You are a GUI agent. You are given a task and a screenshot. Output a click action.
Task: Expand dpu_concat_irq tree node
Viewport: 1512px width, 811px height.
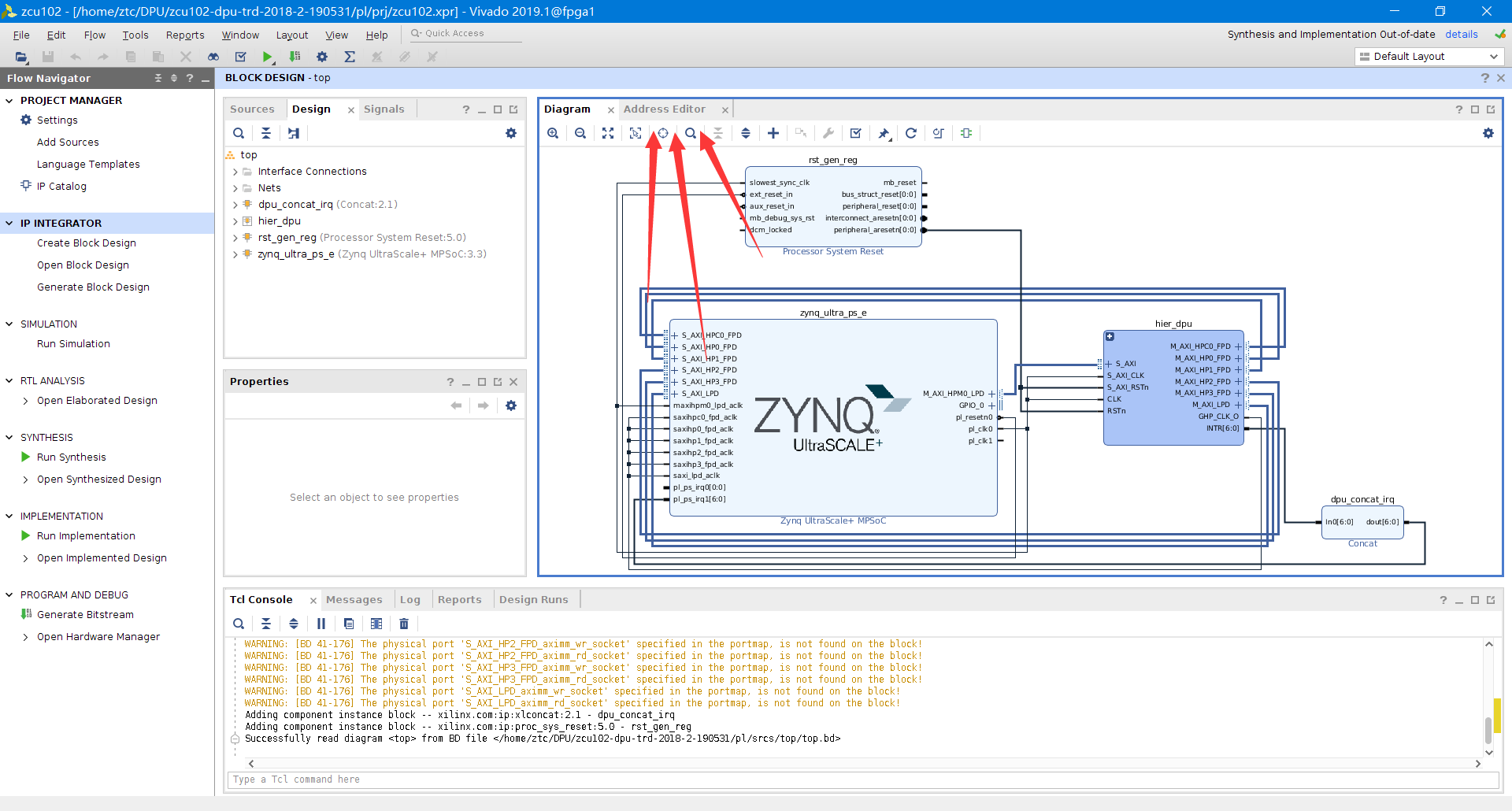(x=235, y=205)
